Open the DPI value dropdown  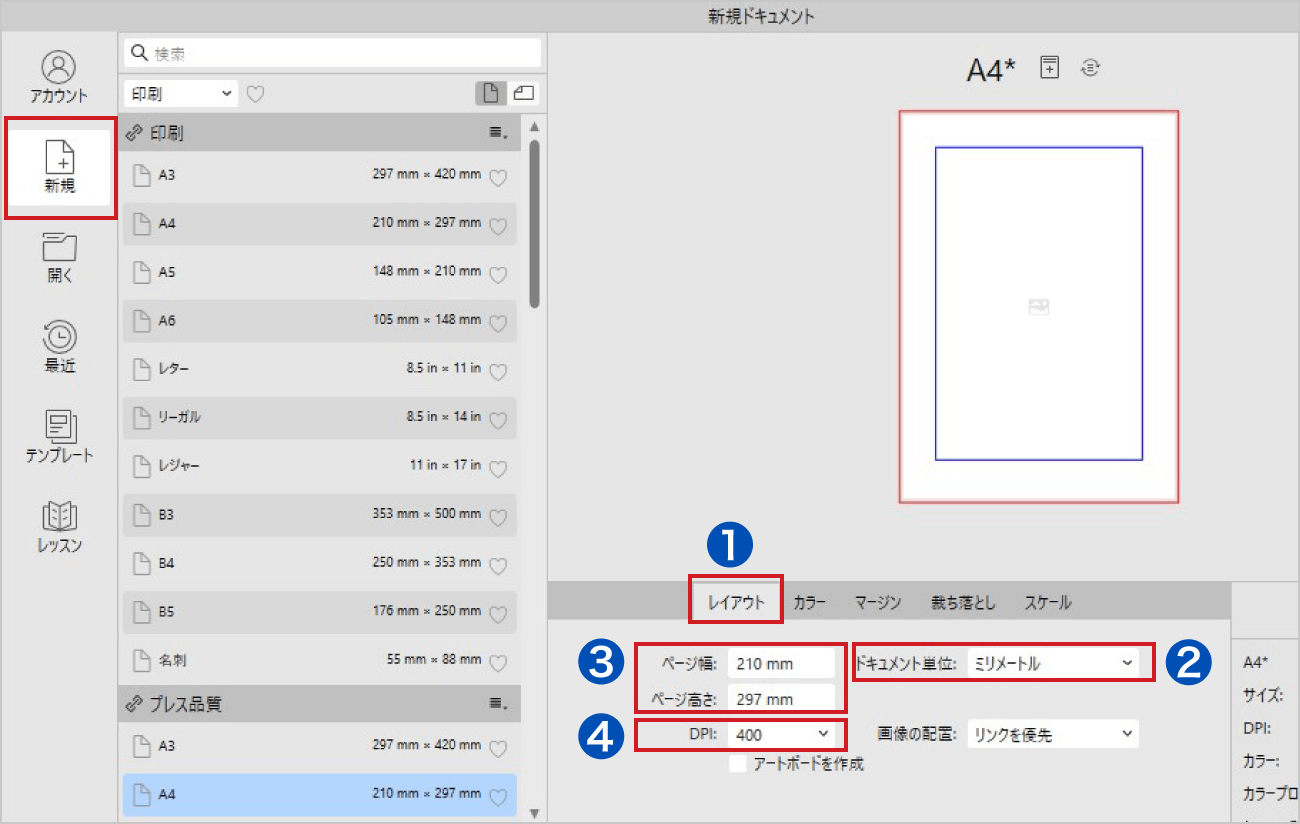click(x=781, y=734)
